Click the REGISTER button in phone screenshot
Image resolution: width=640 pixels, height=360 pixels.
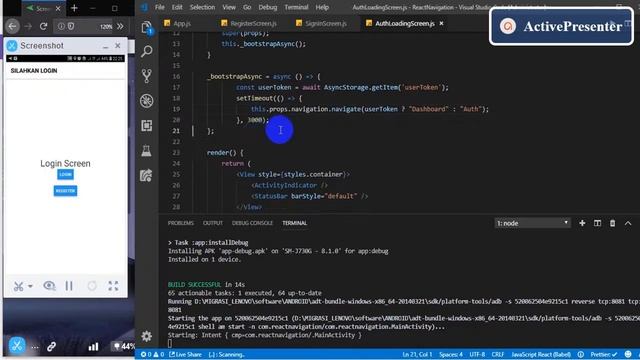65,191
